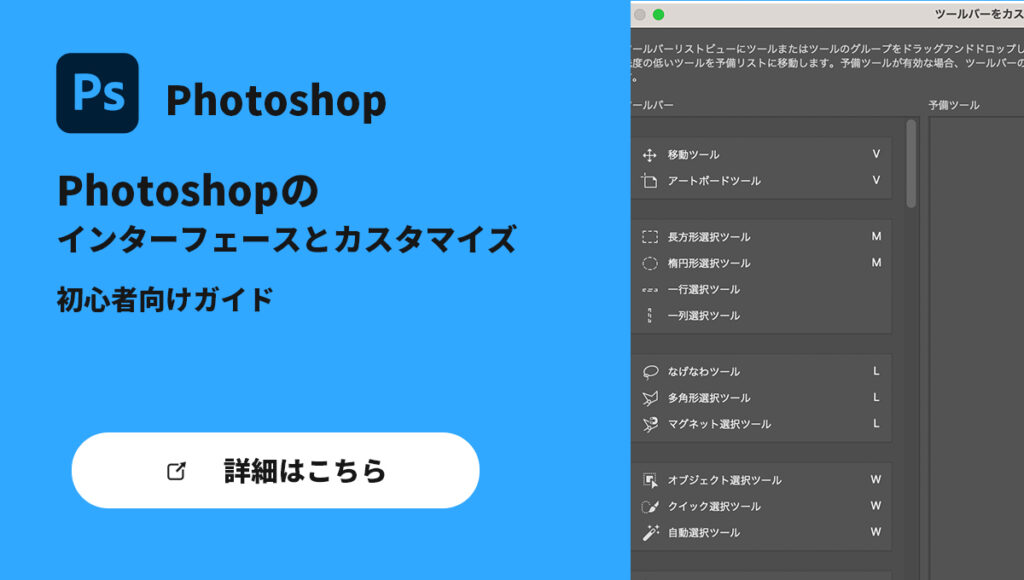Pick the Object Selection tool icon
The image size is (1024, 580).
649,480
